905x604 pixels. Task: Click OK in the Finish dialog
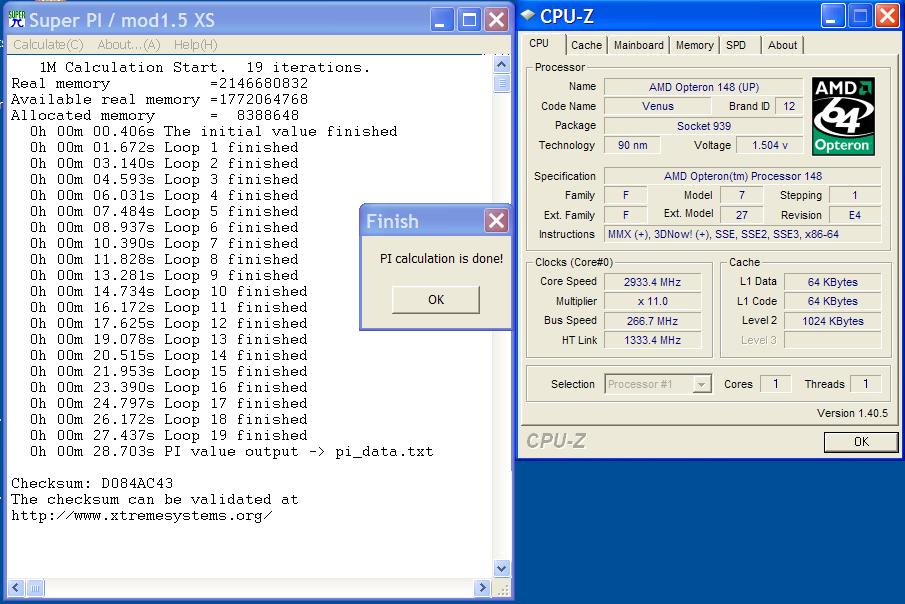[436, 300]
